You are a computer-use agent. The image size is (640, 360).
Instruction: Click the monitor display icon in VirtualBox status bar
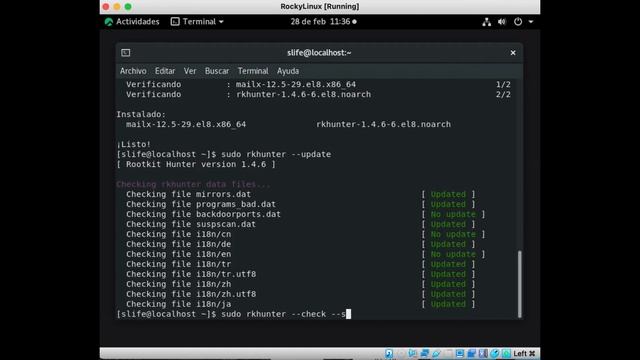460,353
